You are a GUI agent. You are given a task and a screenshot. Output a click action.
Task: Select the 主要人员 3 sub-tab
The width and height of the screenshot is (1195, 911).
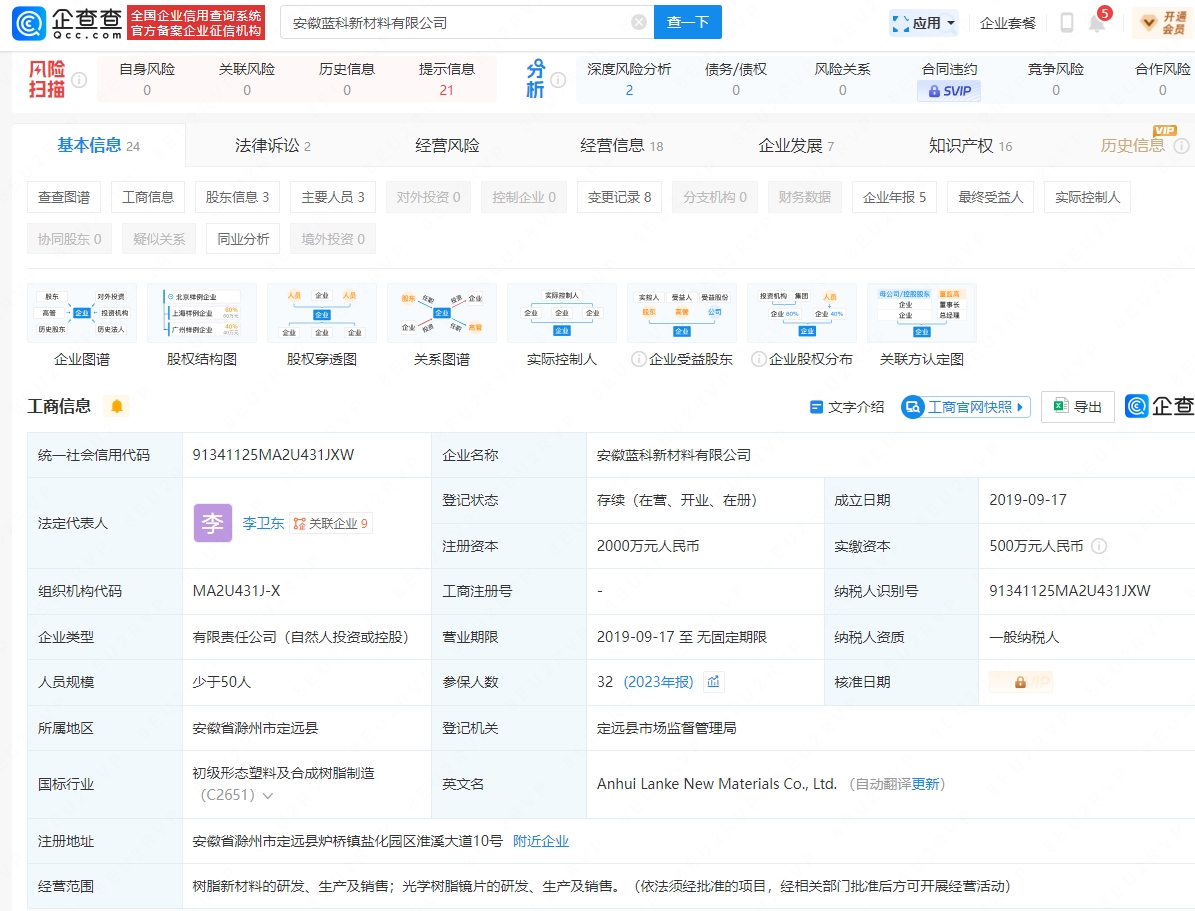pyautogui.click(x=333, y=197)
